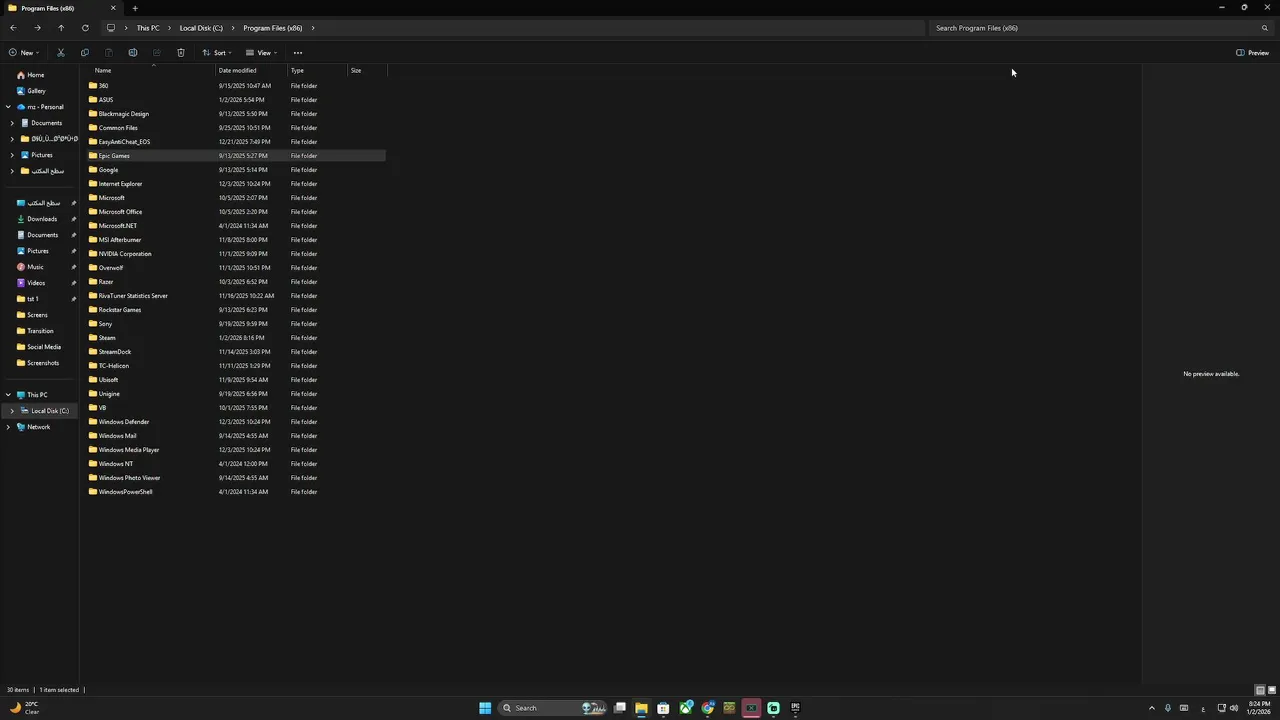Delete selection with the trash icon
Screen dimensions: 1280x720
pos(181,53)
